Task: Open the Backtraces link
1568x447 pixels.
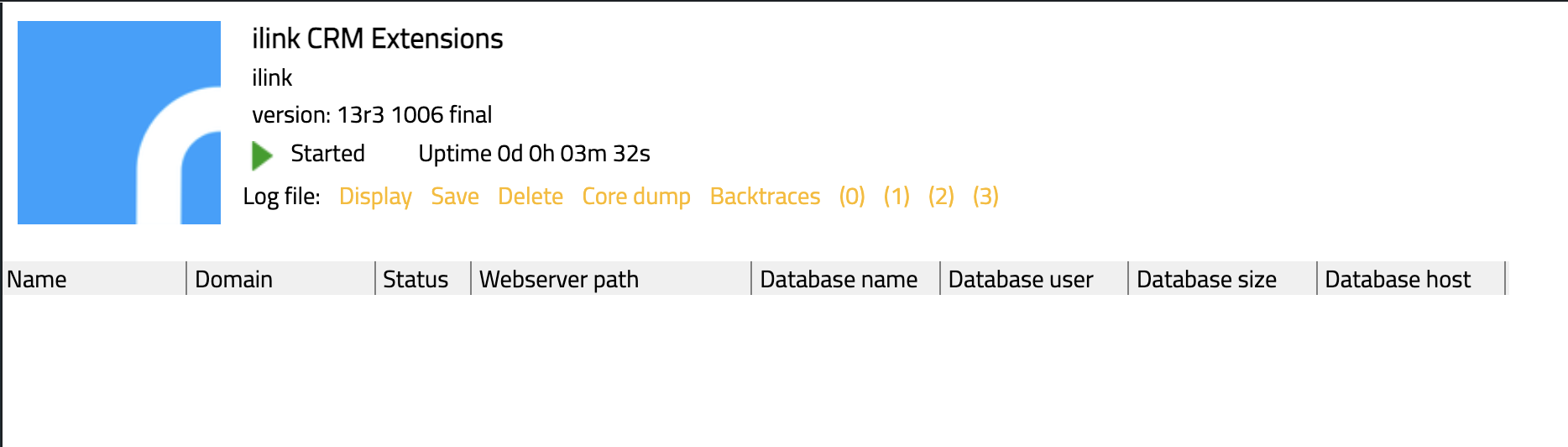Action: click(765, 197)
